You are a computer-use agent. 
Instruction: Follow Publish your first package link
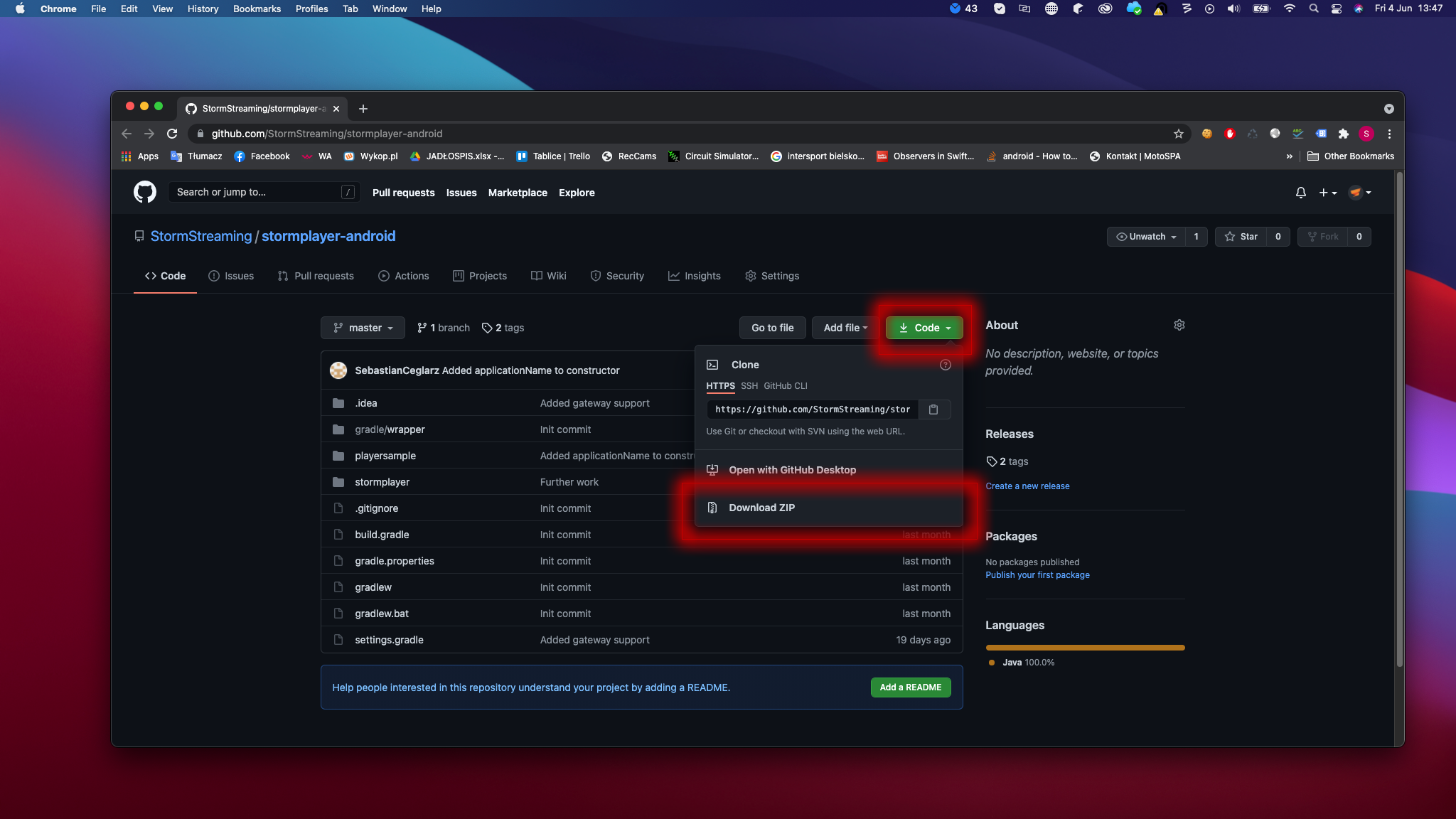1037,575
